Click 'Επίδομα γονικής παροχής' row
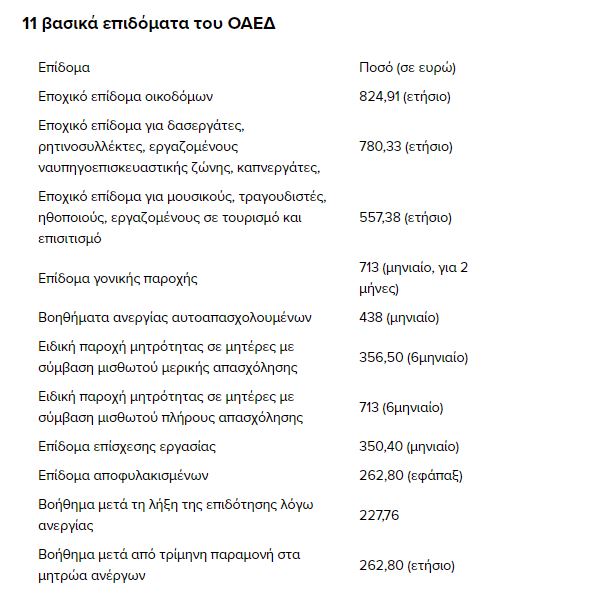The height and width of the screenshot is (598, 598). click(x=118, y=279)
